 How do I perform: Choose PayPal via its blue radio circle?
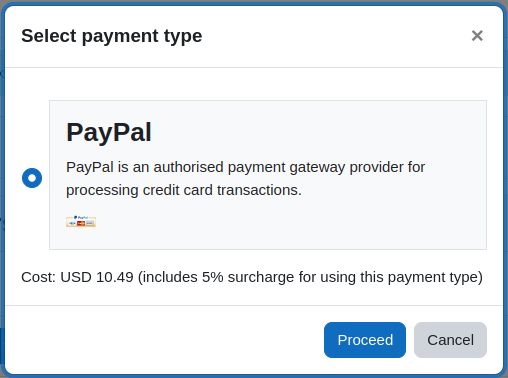(x=32, y=178)
